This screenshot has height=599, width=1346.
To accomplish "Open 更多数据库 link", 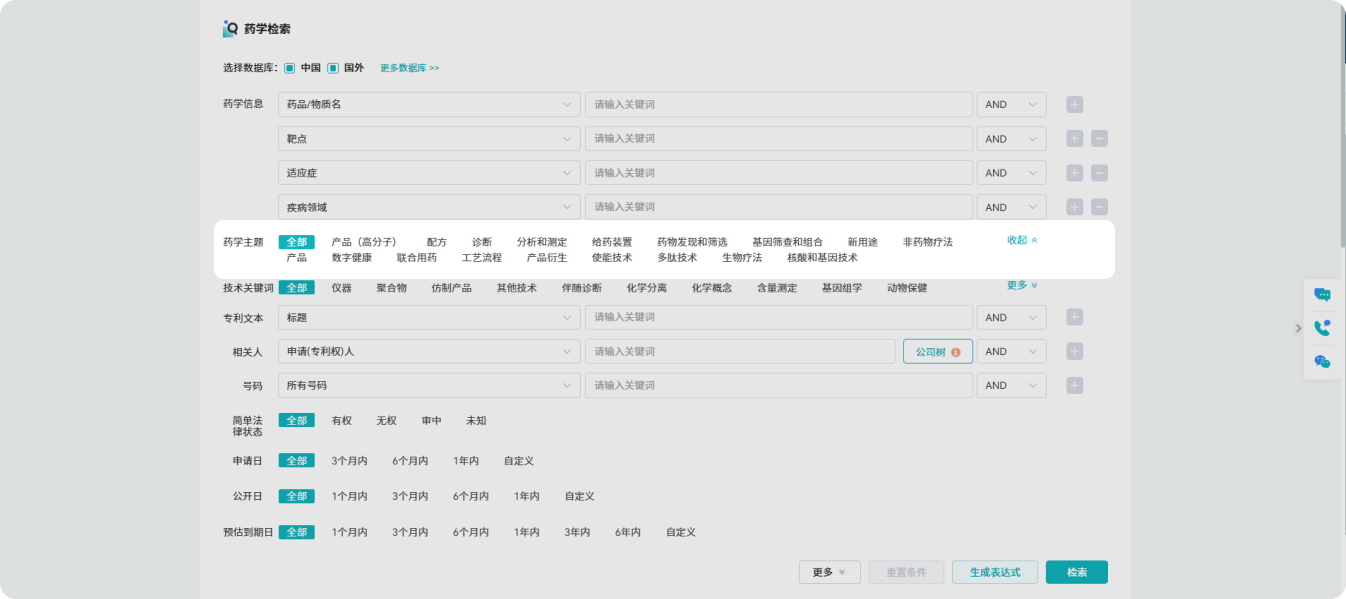I will (x=410, y=68).
